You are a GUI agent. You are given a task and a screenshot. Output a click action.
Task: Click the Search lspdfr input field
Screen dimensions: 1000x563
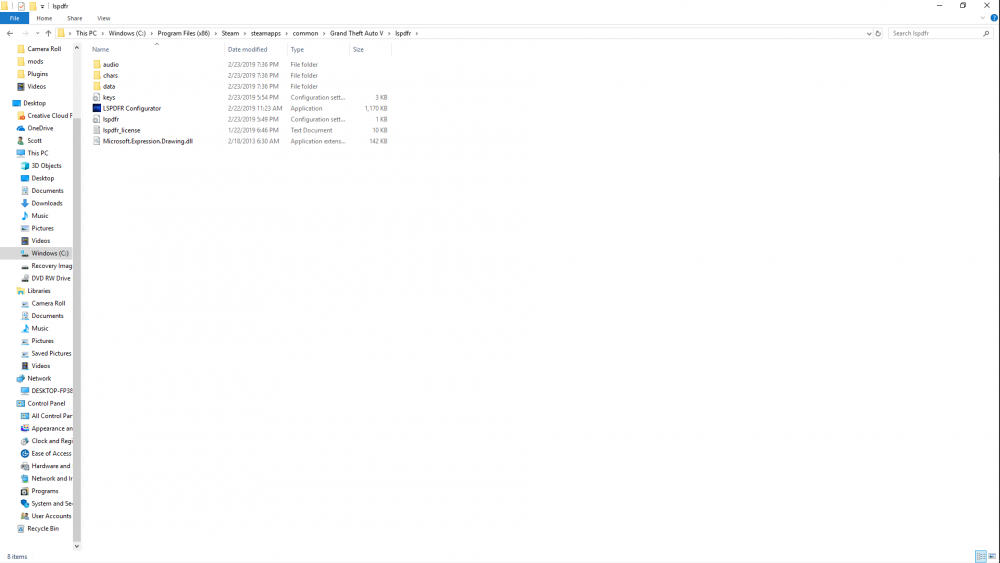point(934,33)
